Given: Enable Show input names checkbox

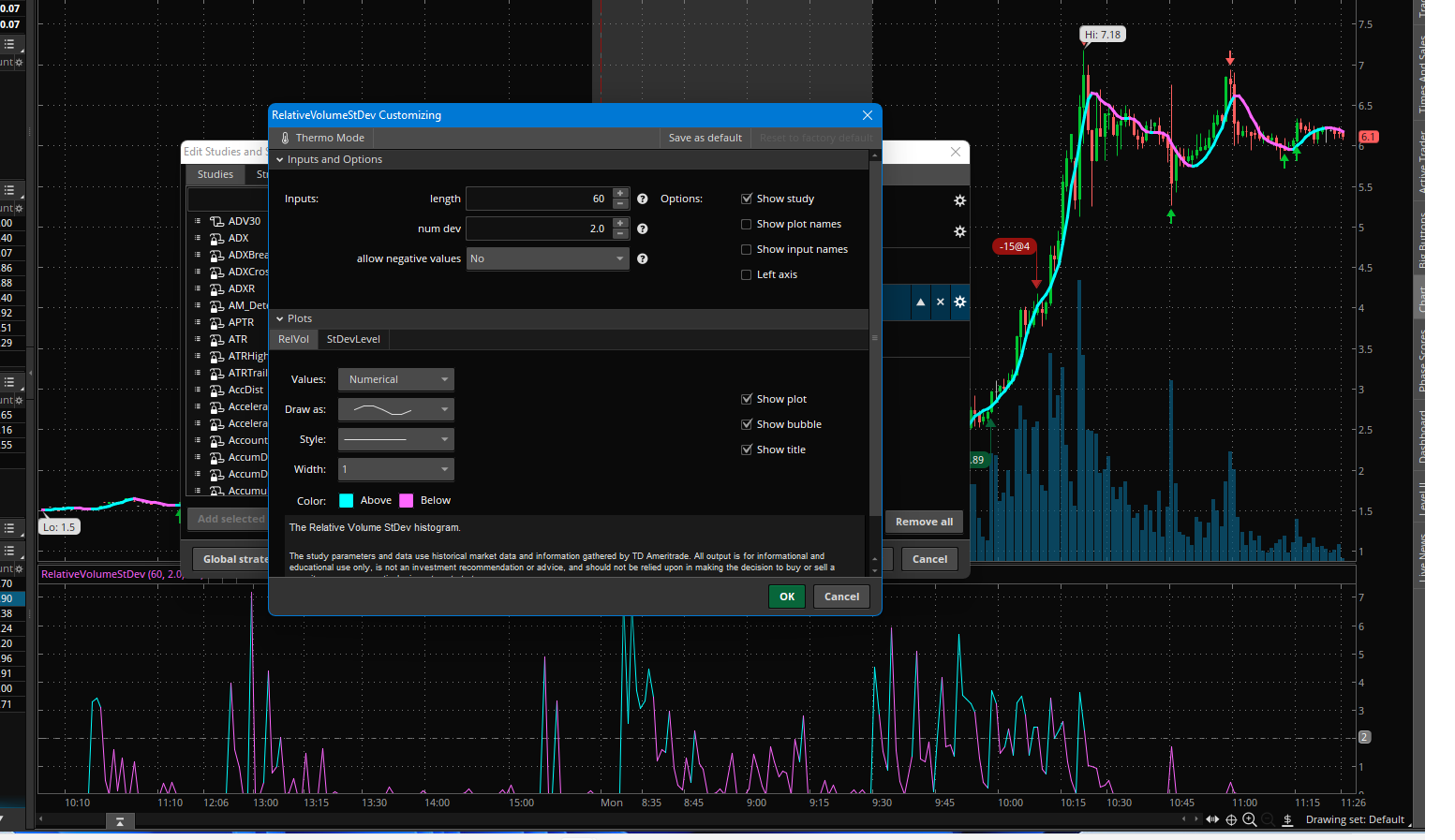Looking at the screenshot, I should tap(747, 249).
